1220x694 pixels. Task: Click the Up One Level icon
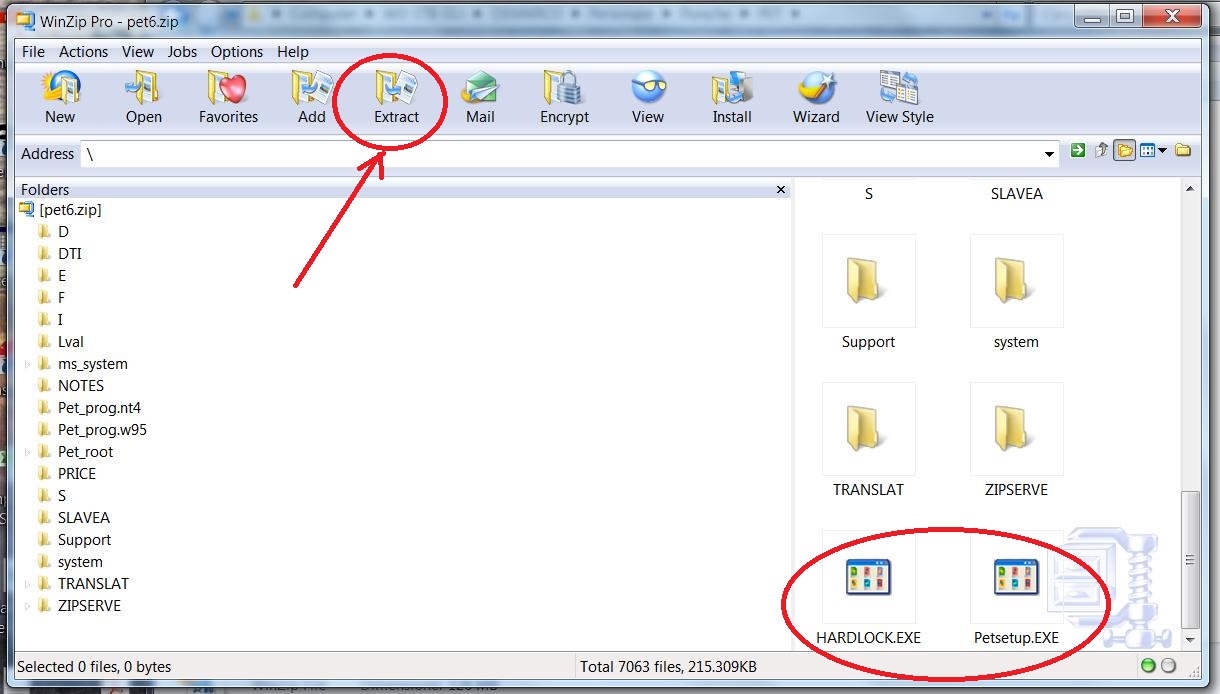(1101, 151)
